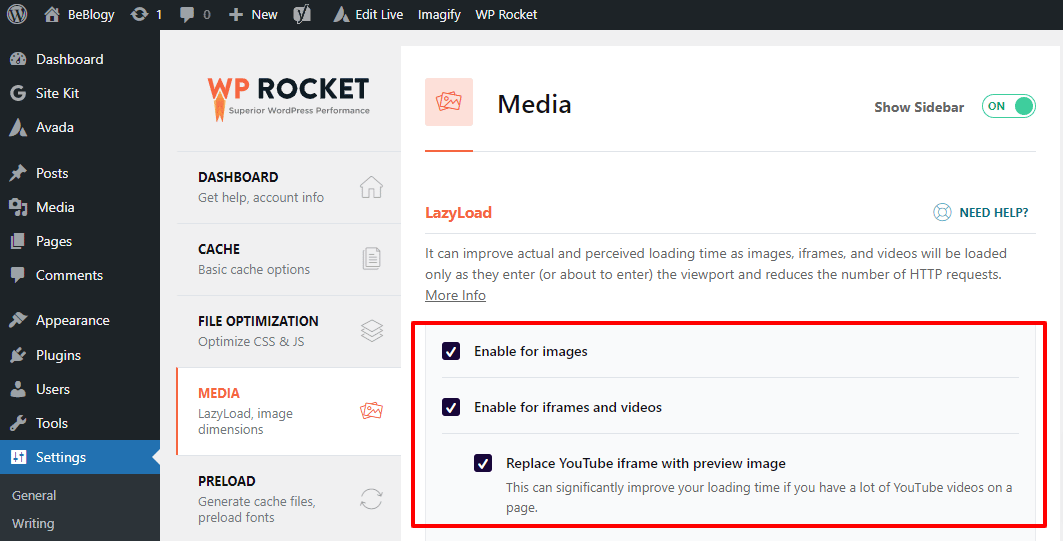Click the Dashboard home icon in WP Rocket
This screenshot has height=541, width=1063.
(x=372, y=187)
